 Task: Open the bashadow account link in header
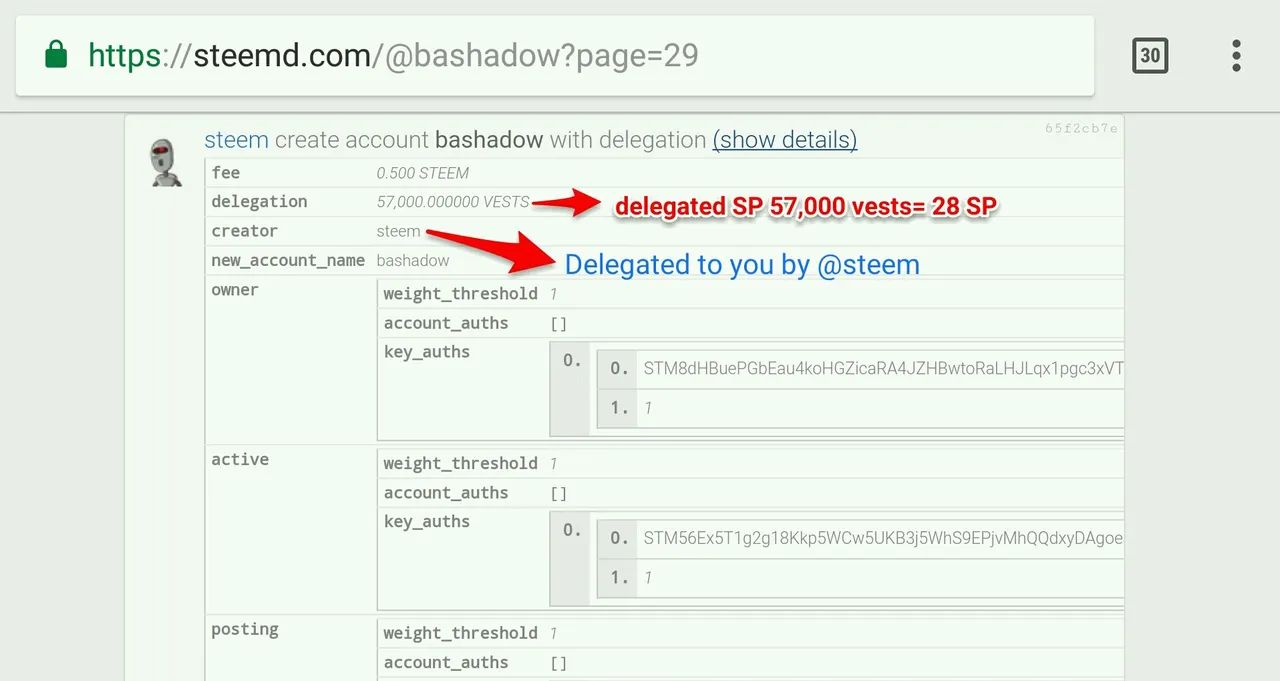489,140
